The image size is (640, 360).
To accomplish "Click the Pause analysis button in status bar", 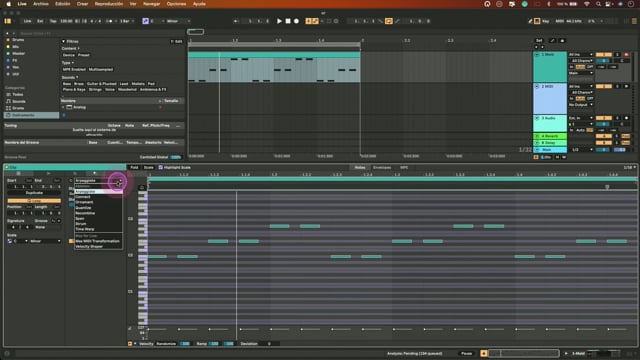I will pos(467,353).
